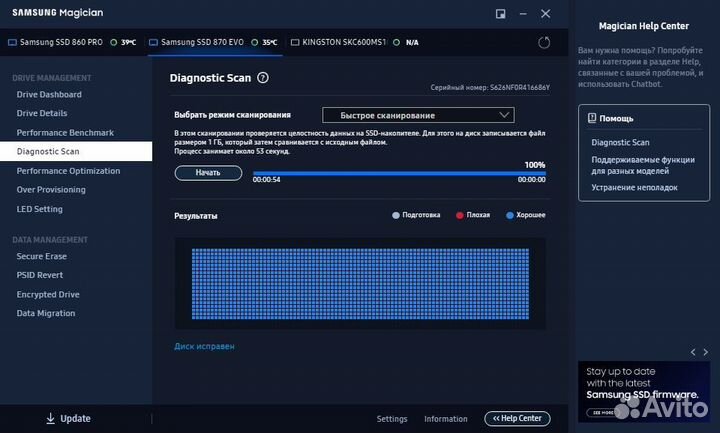This screenshot has height=433, width=720.
Task: Click the 860 PRO health status circle
Action: click(113, 42)
